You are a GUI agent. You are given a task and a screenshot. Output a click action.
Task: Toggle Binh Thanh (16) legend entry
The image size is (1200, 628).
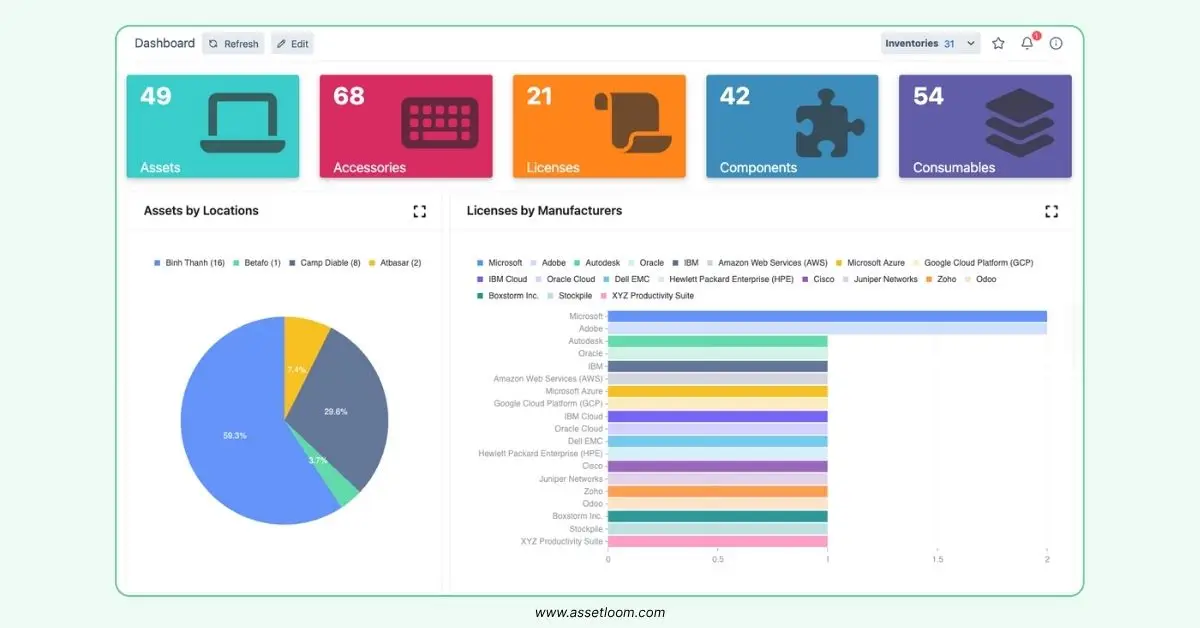point(189,263)
